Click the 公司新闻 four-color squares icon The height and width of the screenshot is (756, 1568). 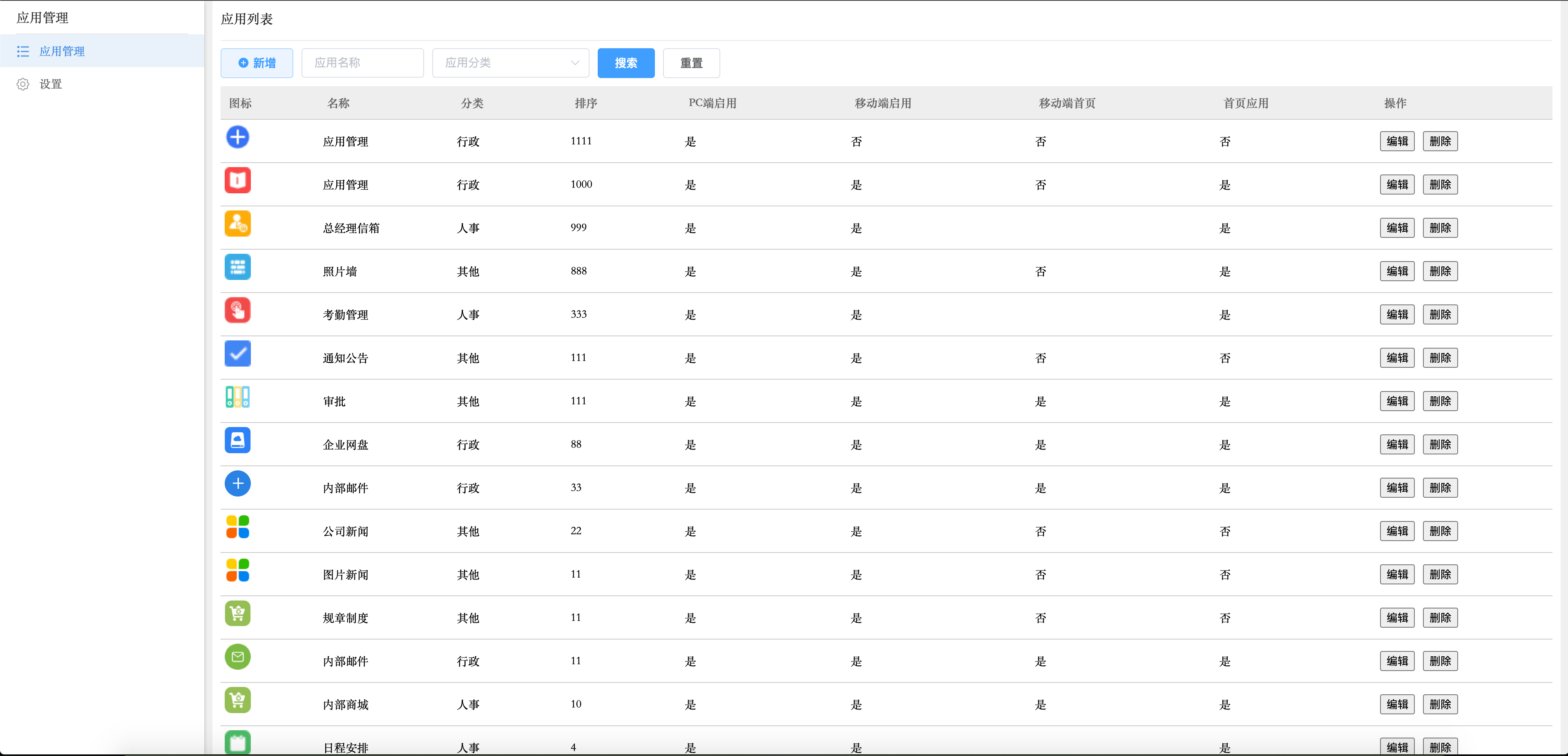[237, 527]
